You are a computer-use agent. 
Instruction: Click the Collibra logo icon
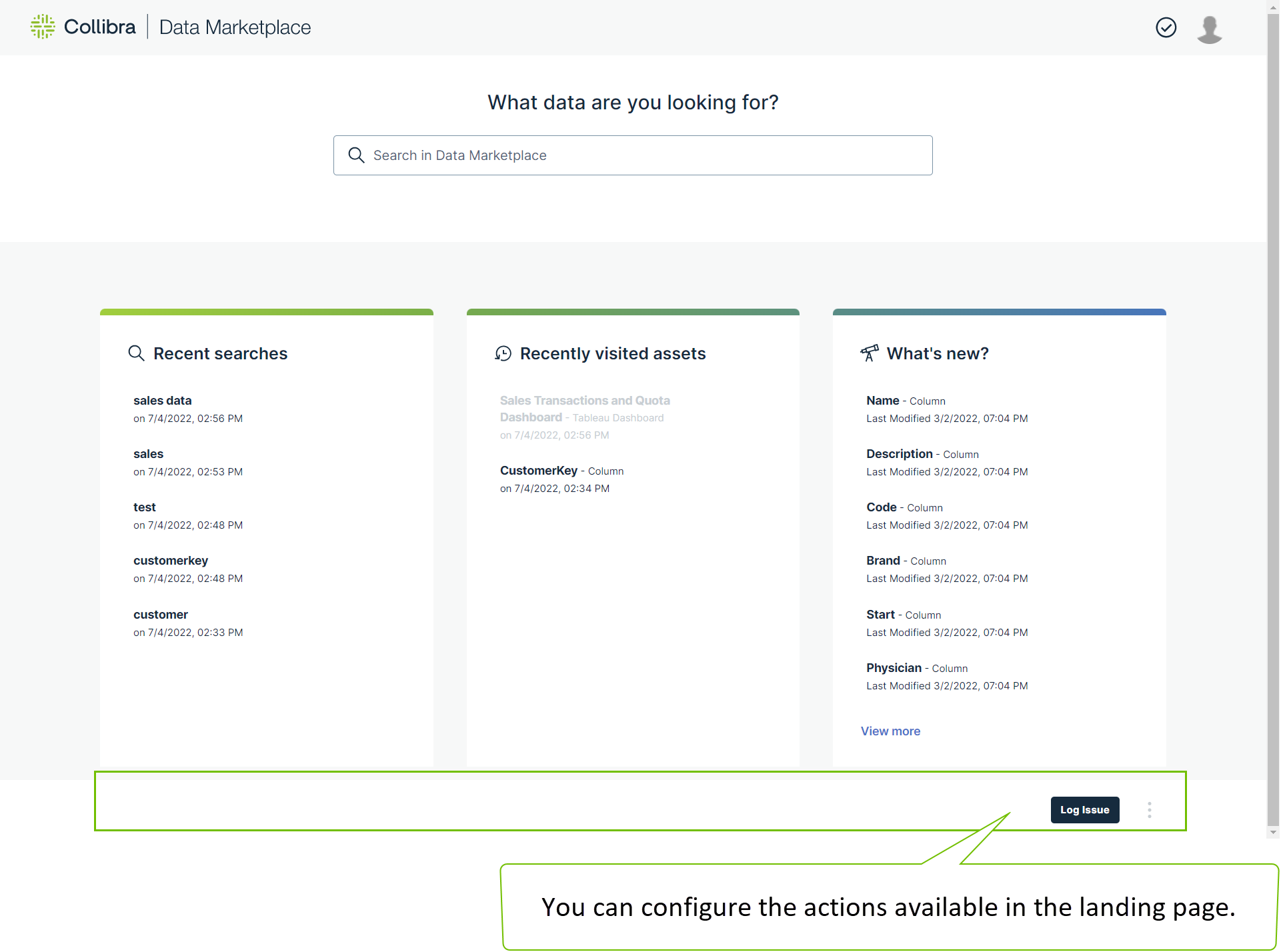pos(43,27)
